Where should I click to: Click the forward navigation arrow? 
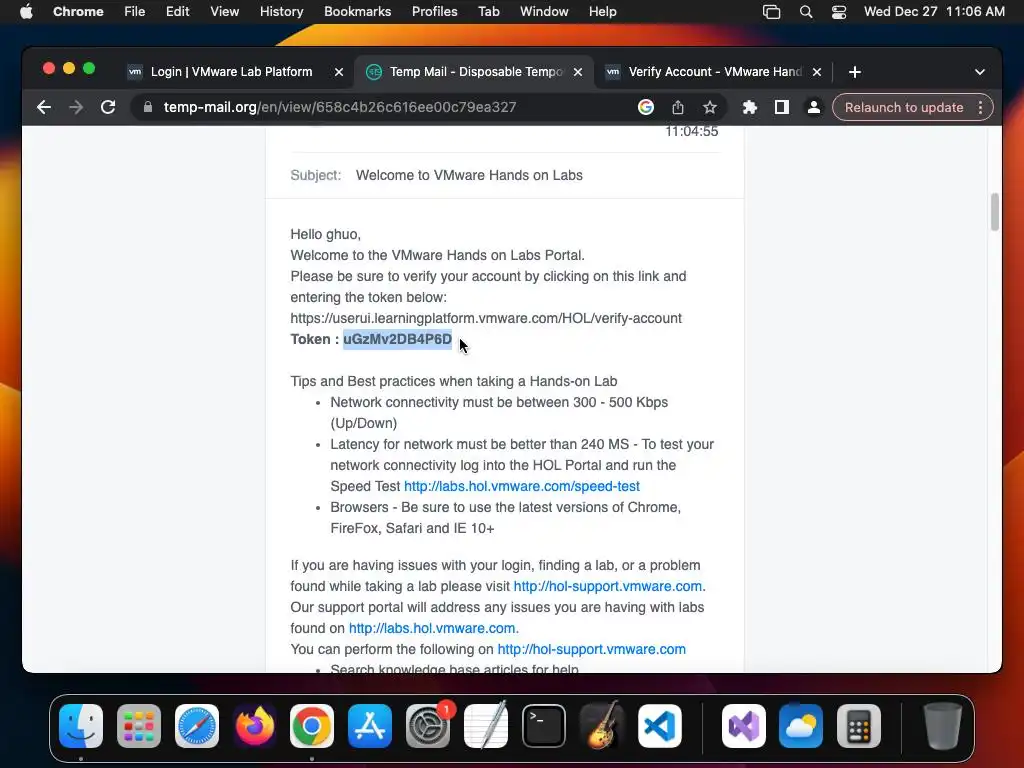tap(76, 107)
